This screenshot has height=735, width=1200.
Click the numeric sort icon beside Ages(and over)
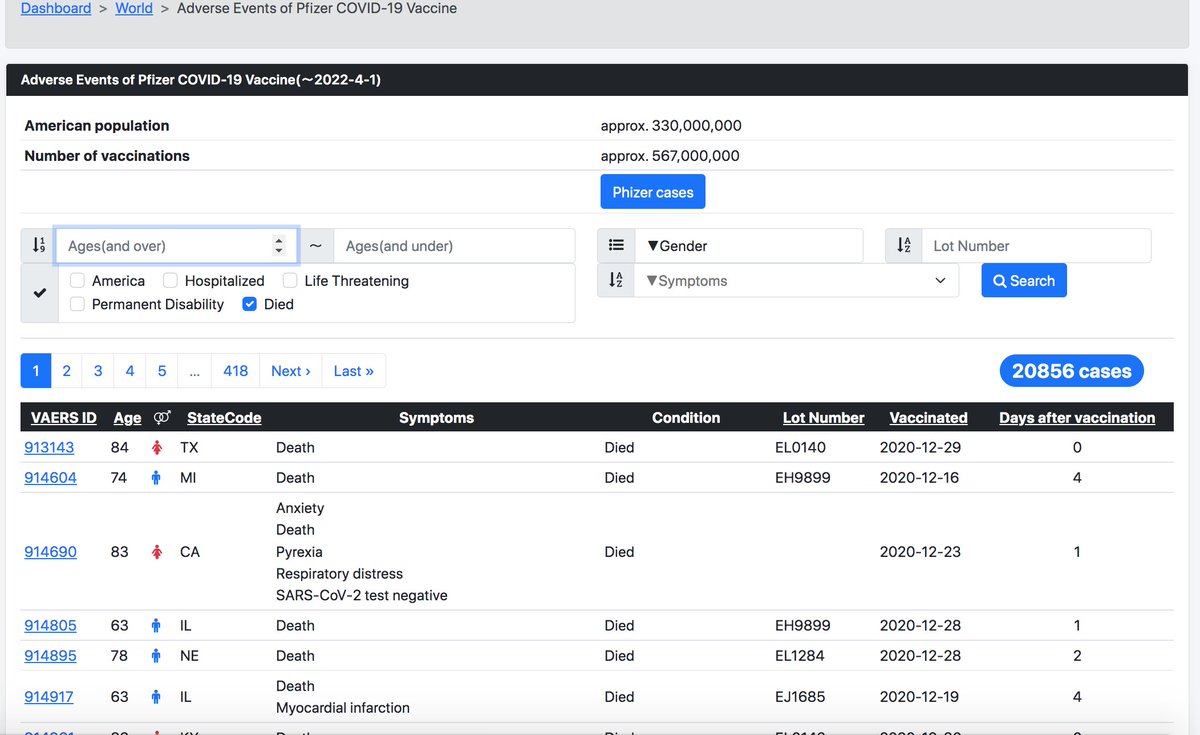38,245
